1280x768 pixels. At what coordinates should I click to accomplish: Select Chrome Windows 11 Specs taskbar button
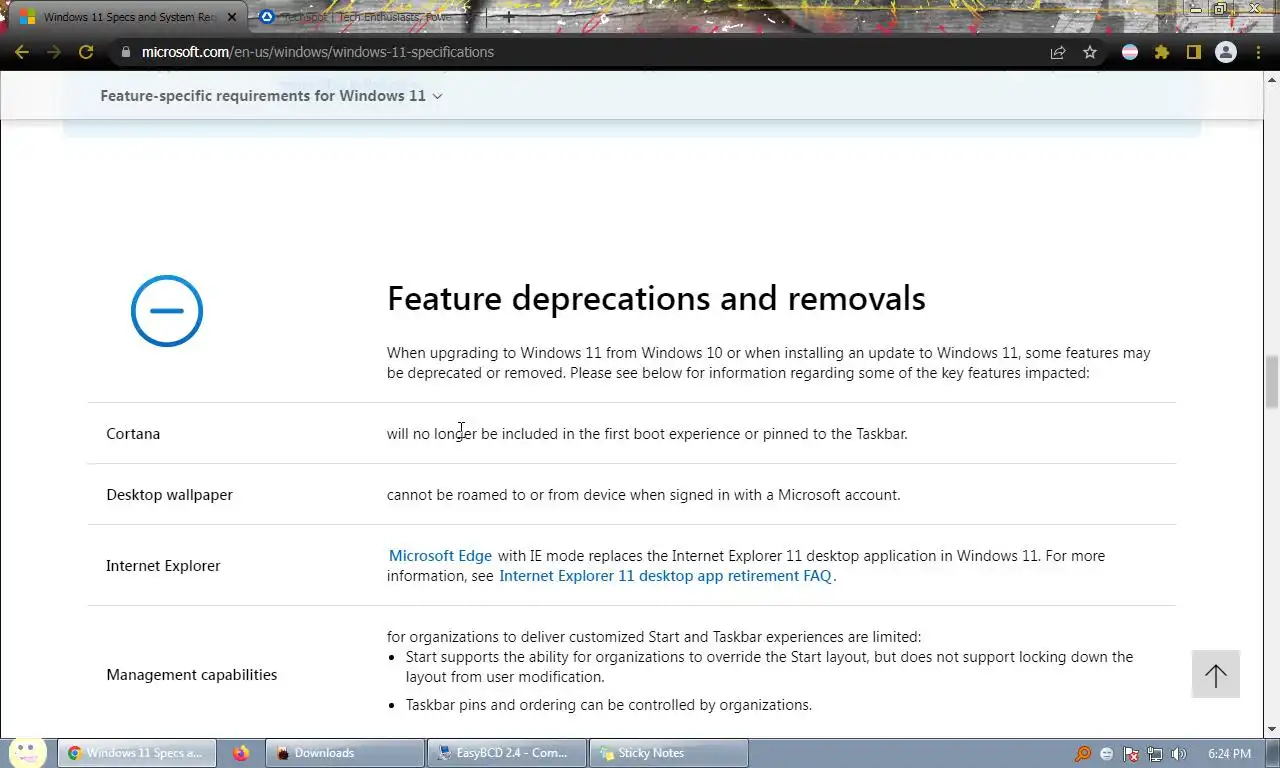click(x=136, y=753)
